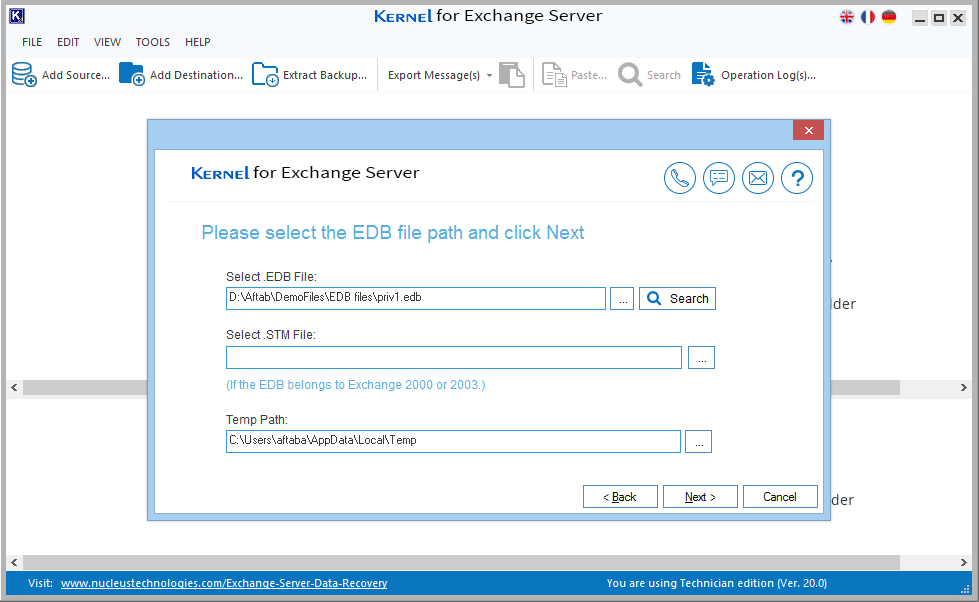Click the Extract Backup folder icon
This screenshot has height=602, width=979.
coord(265,74)
